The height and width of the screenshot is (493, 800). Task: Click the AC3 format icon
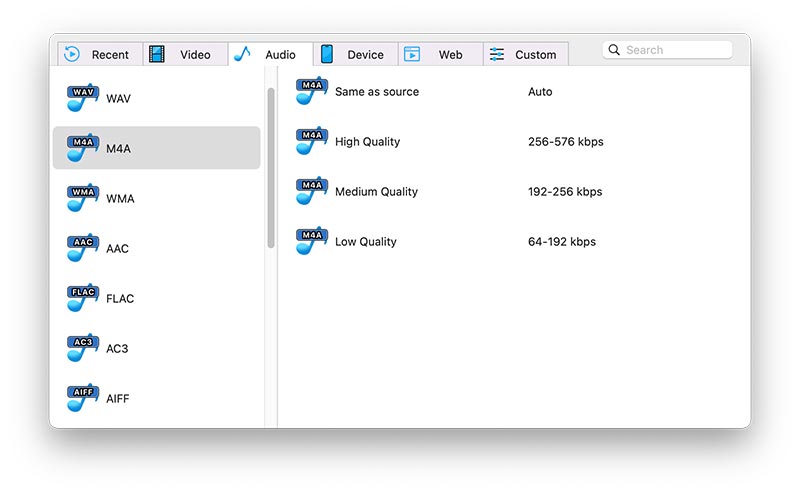tap(83, 348)
